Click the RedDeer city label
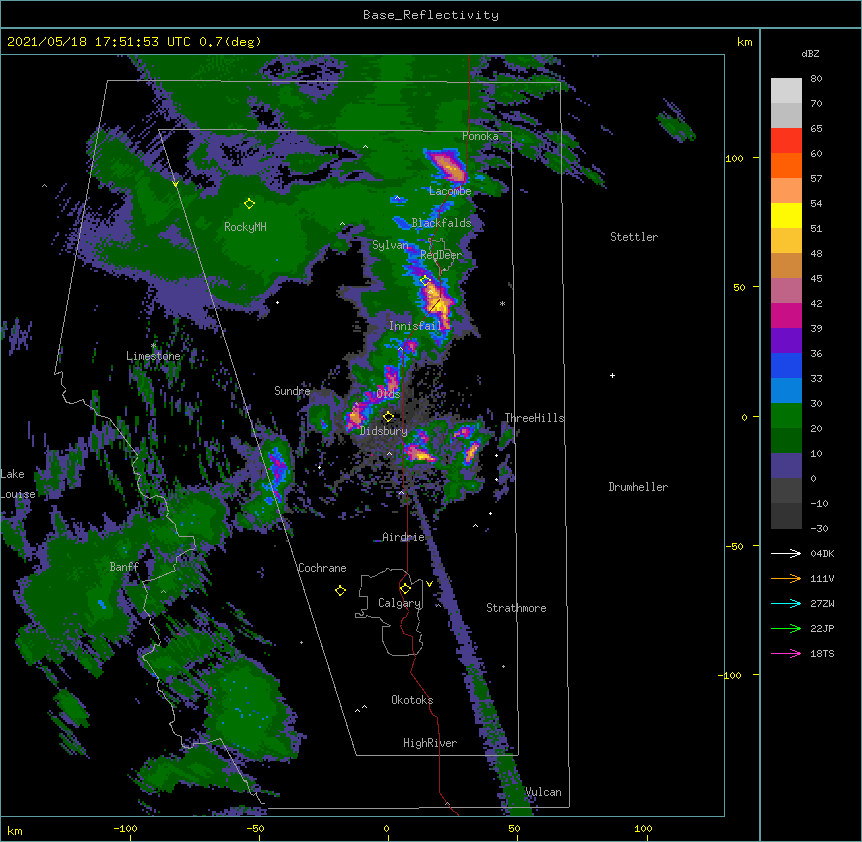 [x=441, y=255]
